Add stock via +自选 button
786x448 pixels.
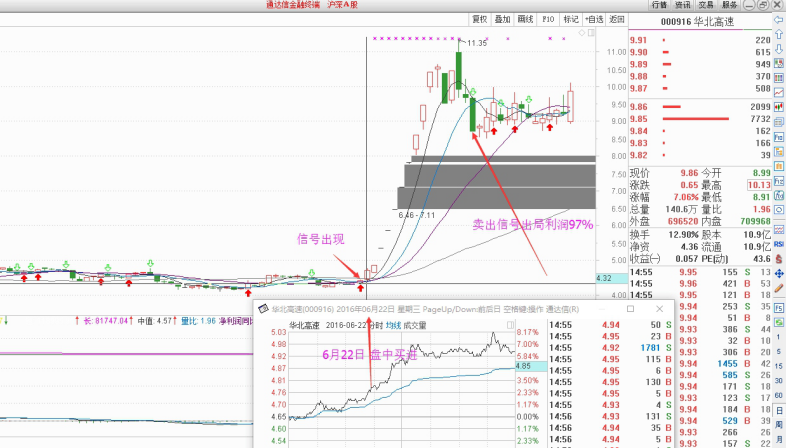pyautogui.click(x=594, y=20)
